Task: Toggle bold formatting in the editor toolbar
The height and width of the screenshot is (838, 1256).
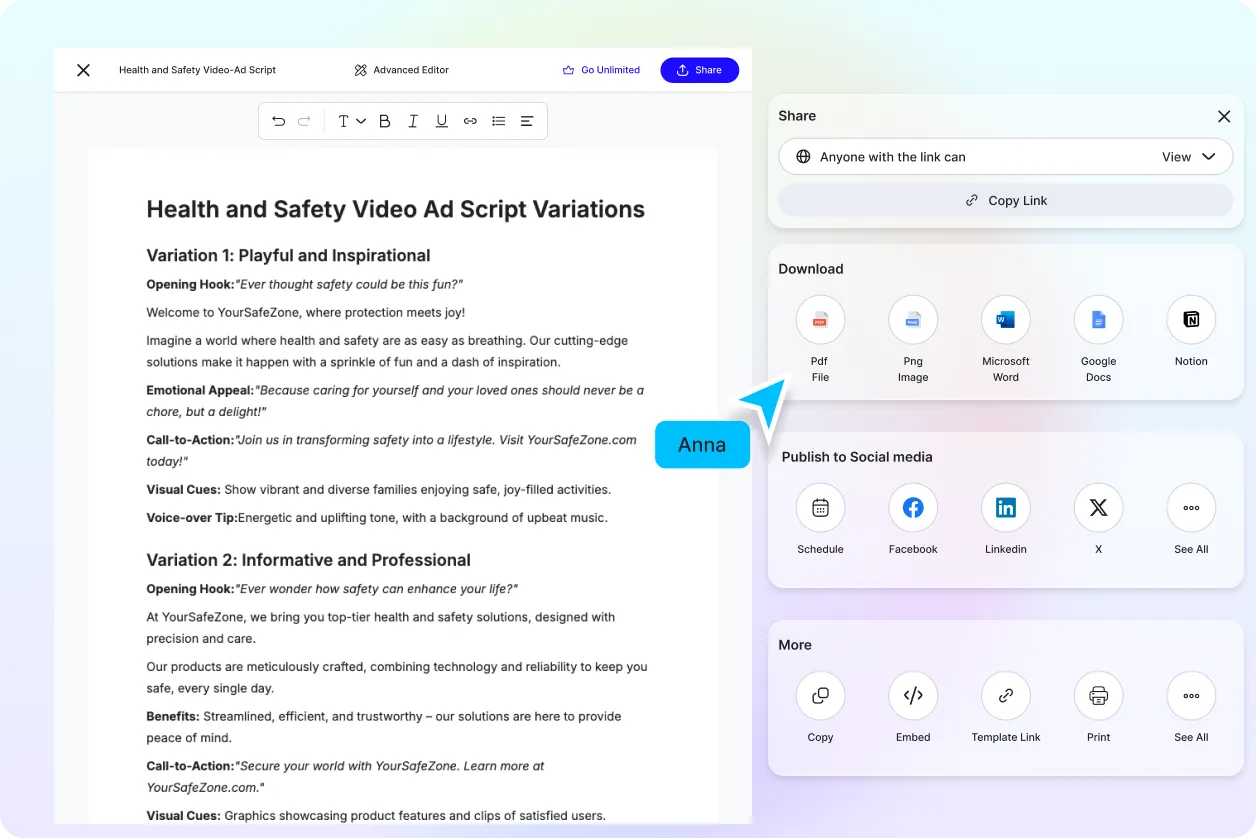Action: [384, 120]
